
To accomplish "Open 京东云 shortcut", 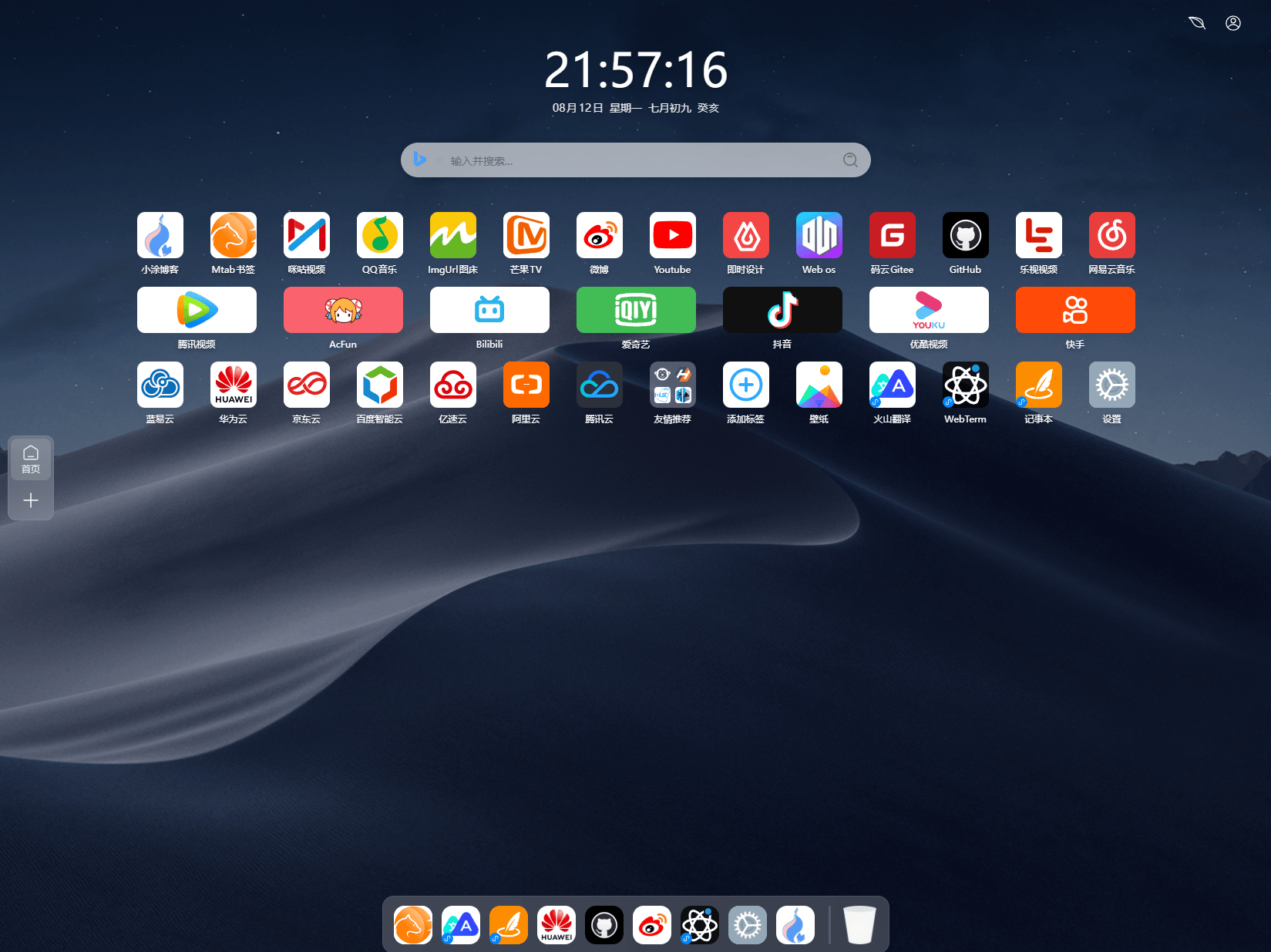I will [x=307, y=385].
